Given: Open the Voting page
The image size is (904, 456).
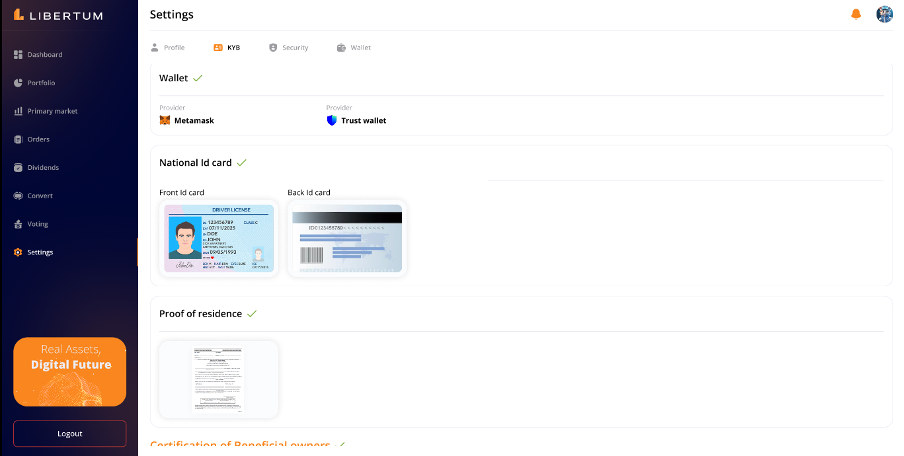Looking at the screenshot, I should tap(37, 224).
